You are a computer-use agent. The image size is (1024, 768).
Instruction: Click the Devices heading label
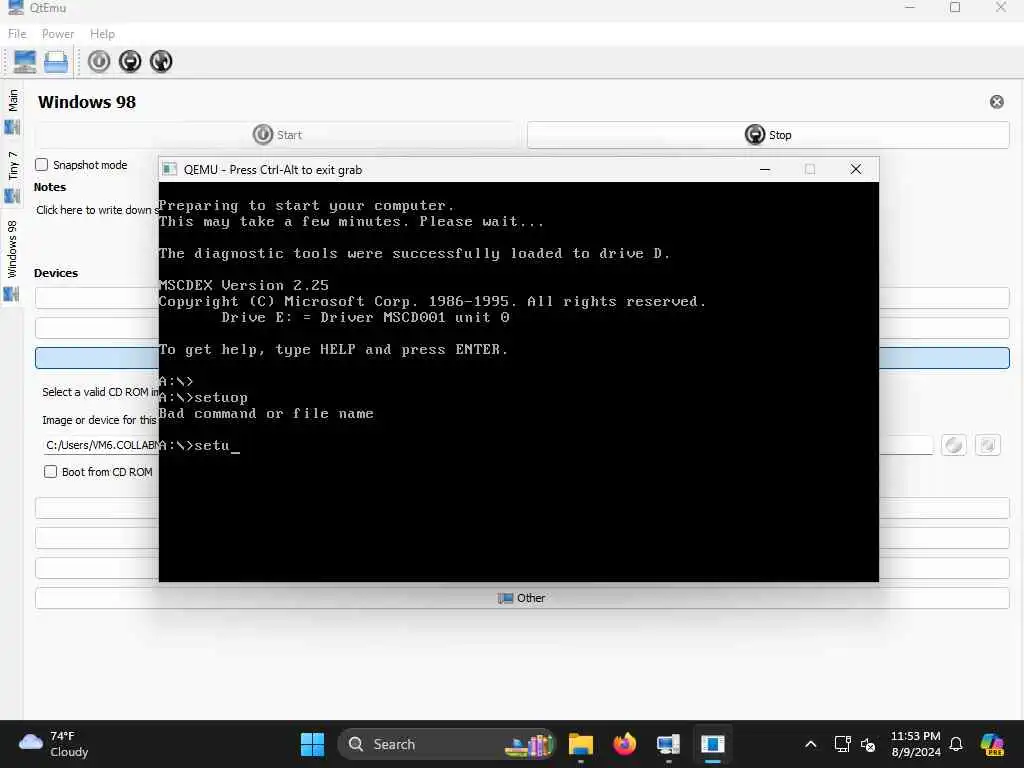56,273
